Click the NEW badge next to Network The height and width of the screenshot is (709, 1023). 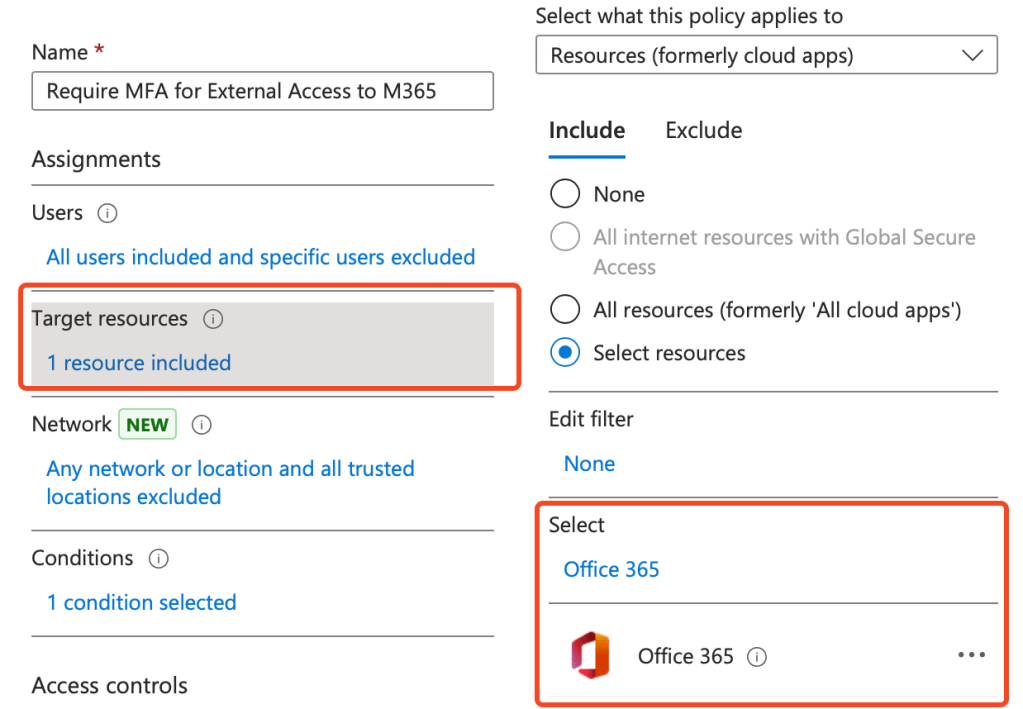tap(147, 425)
